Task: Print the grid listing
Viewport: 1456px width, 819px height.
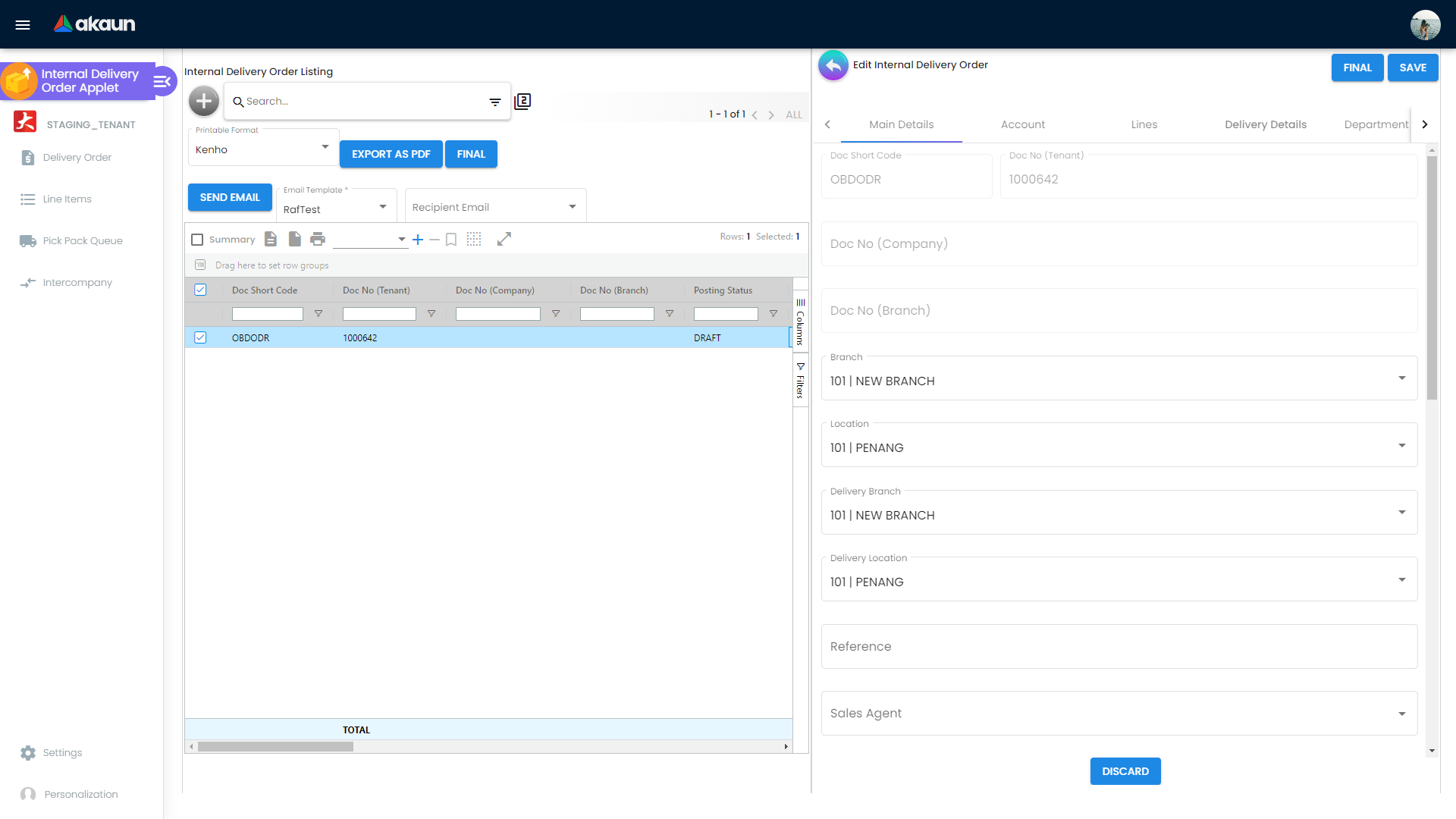Action: click(318, 239)
